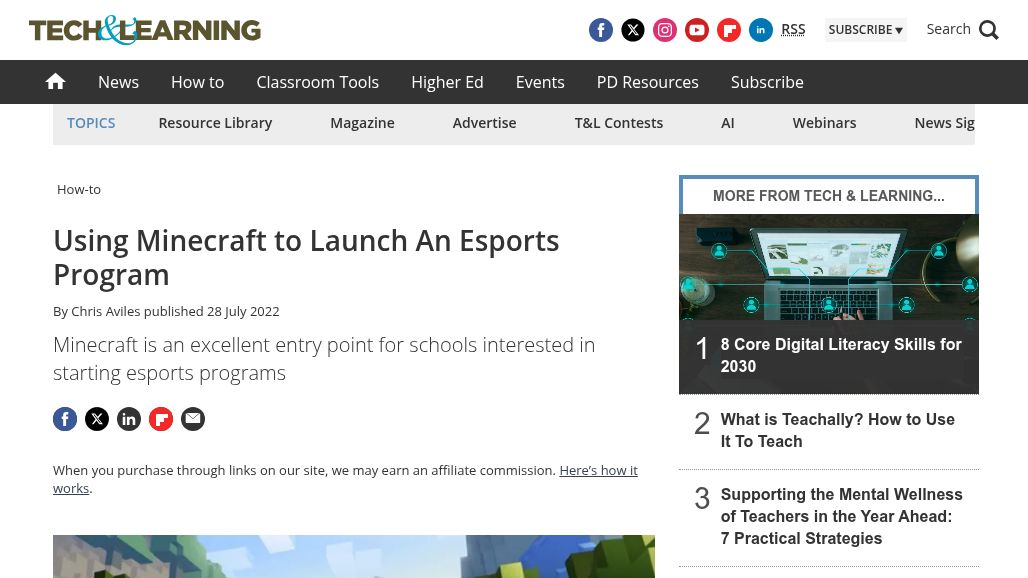Open the Higher Ed menu item
The width and height of the screenshot is (1028, 578).
click(447, 82)
